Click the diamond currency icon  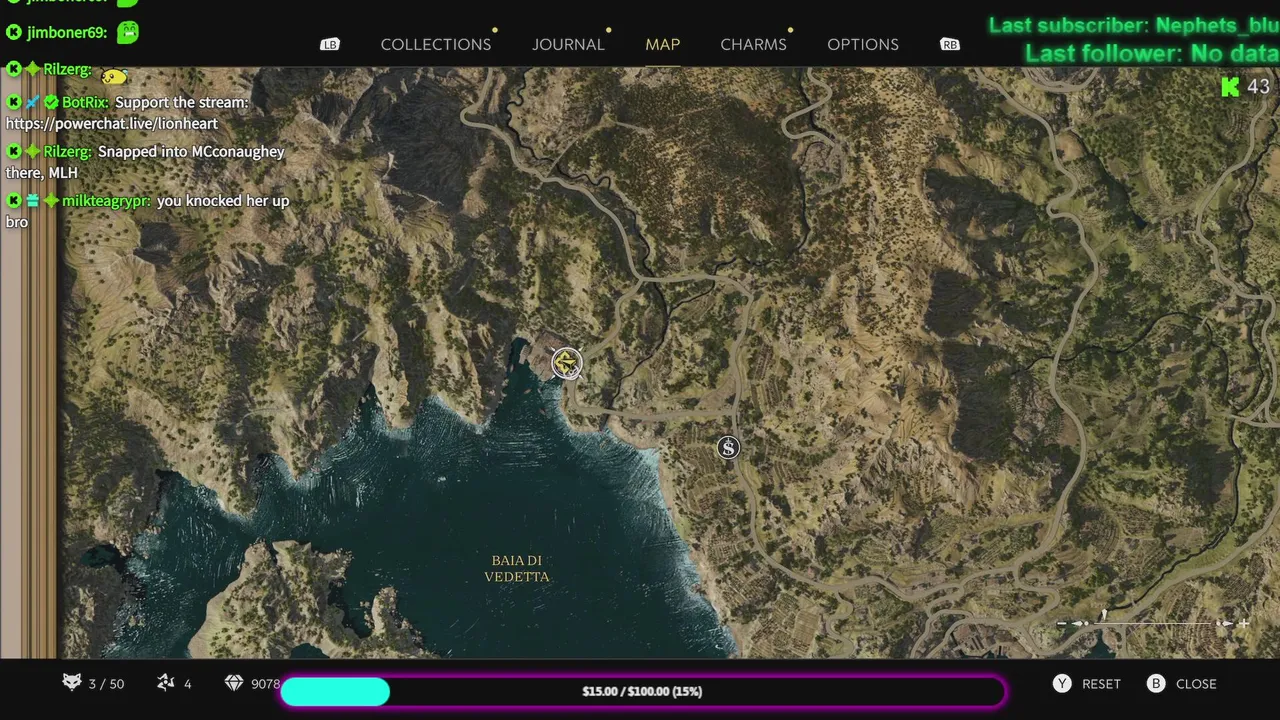pos(234,683)
